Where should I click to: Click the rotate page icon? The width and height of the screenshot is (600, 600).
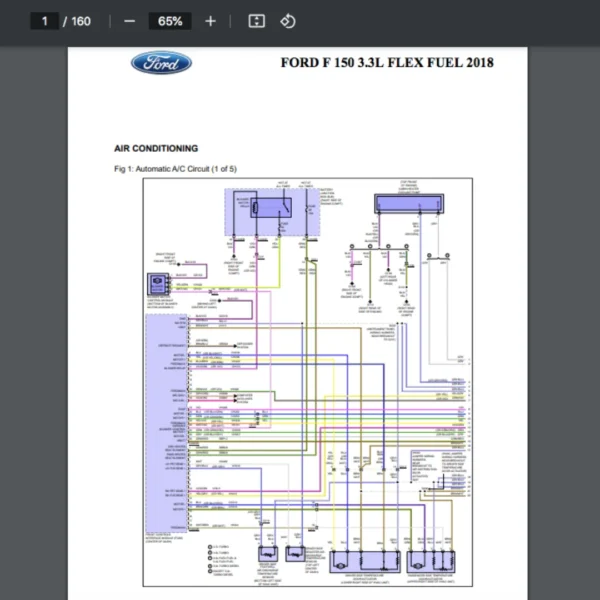(x=288, y=21)
